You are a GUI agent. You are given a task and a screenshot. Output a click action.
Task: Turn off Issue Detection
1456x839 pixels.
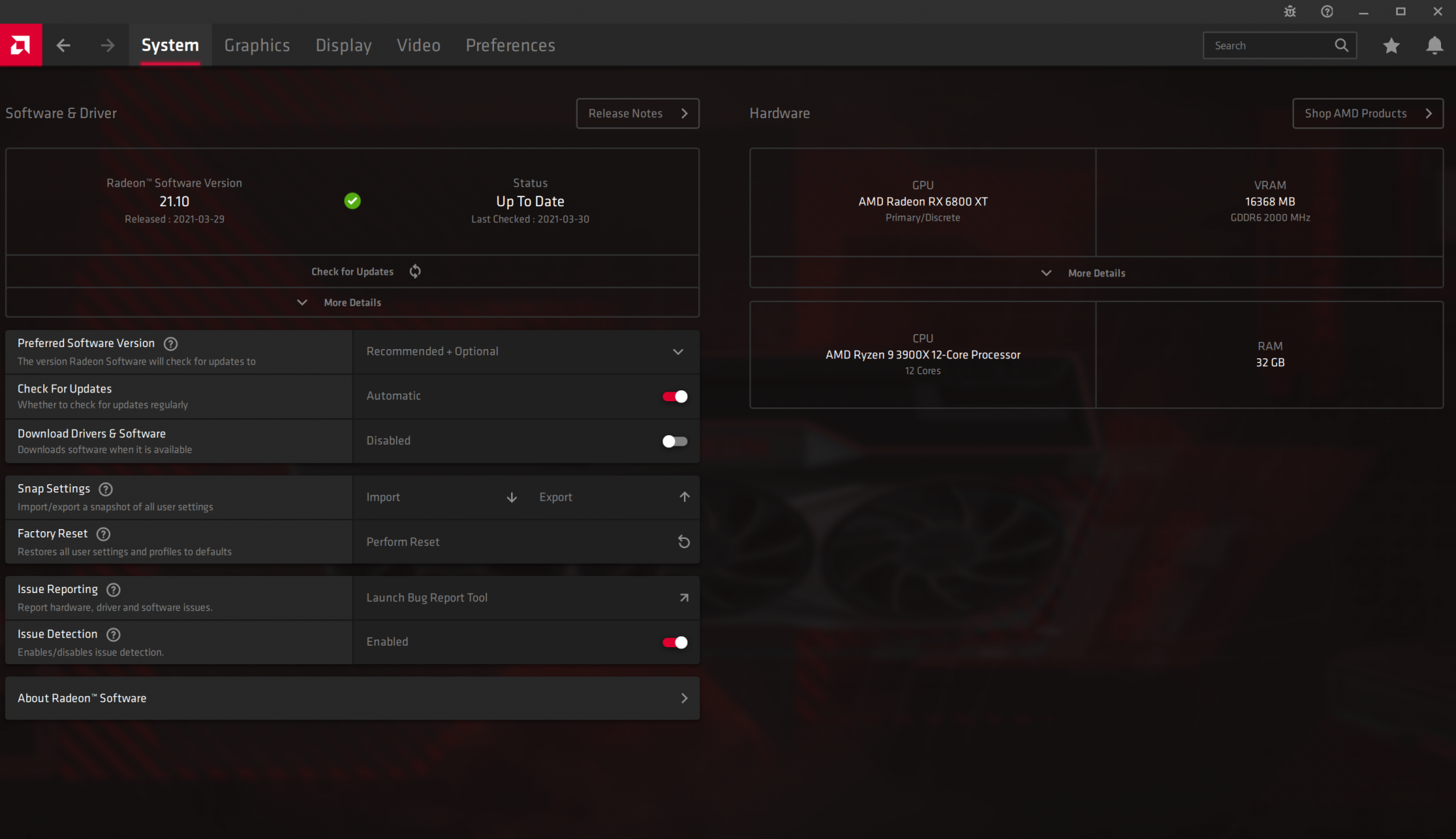click(674, 642)
